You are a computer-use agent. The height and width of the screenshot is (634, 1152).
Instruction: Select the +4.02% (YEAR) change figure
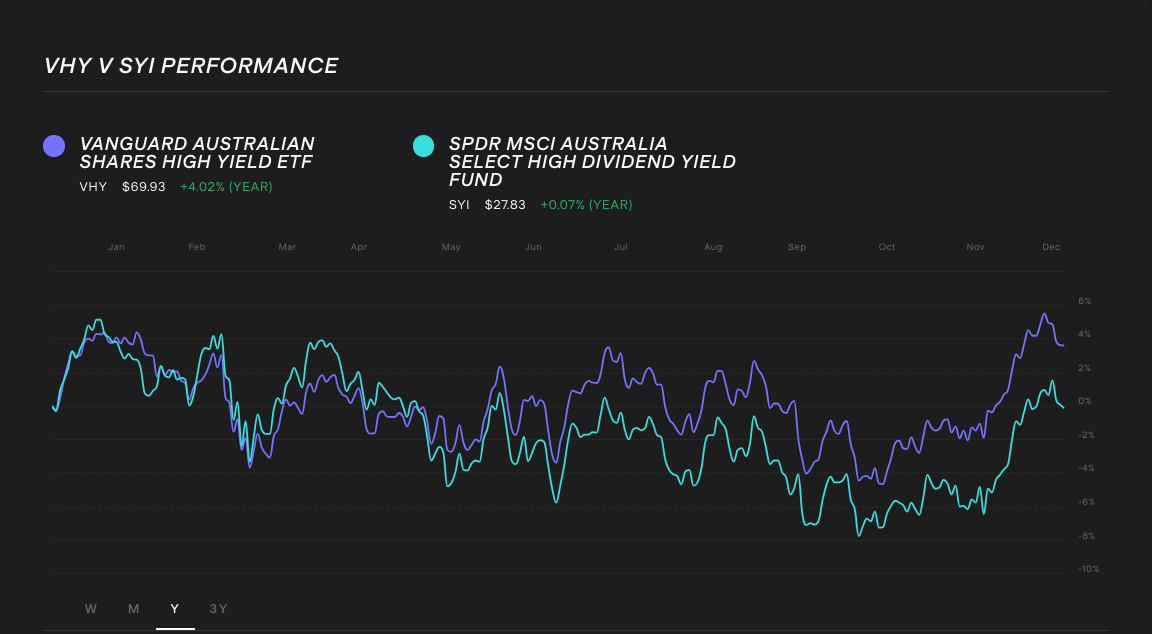coord(226,186)
